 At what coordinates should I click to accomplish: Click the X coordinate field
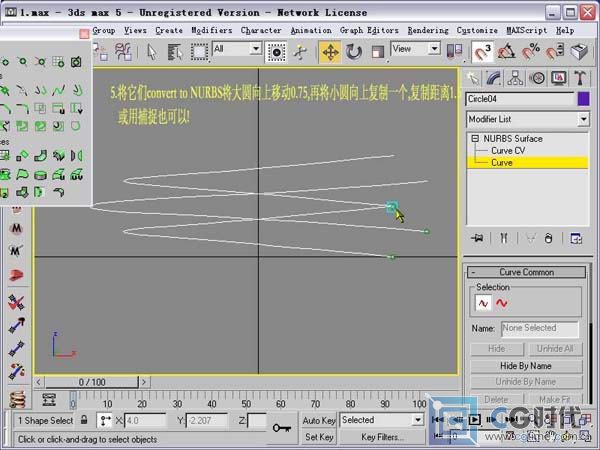coord(145,421)
